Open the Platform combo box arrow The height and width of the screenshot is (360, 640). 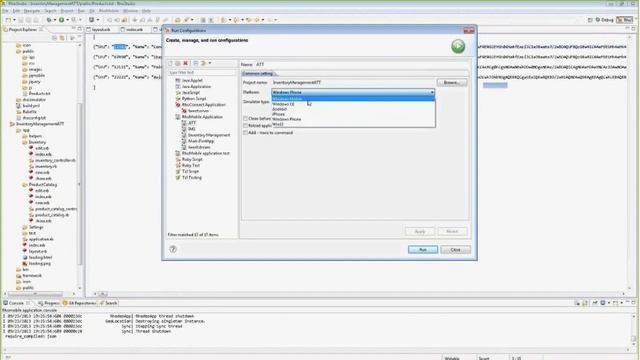[432, 93]
